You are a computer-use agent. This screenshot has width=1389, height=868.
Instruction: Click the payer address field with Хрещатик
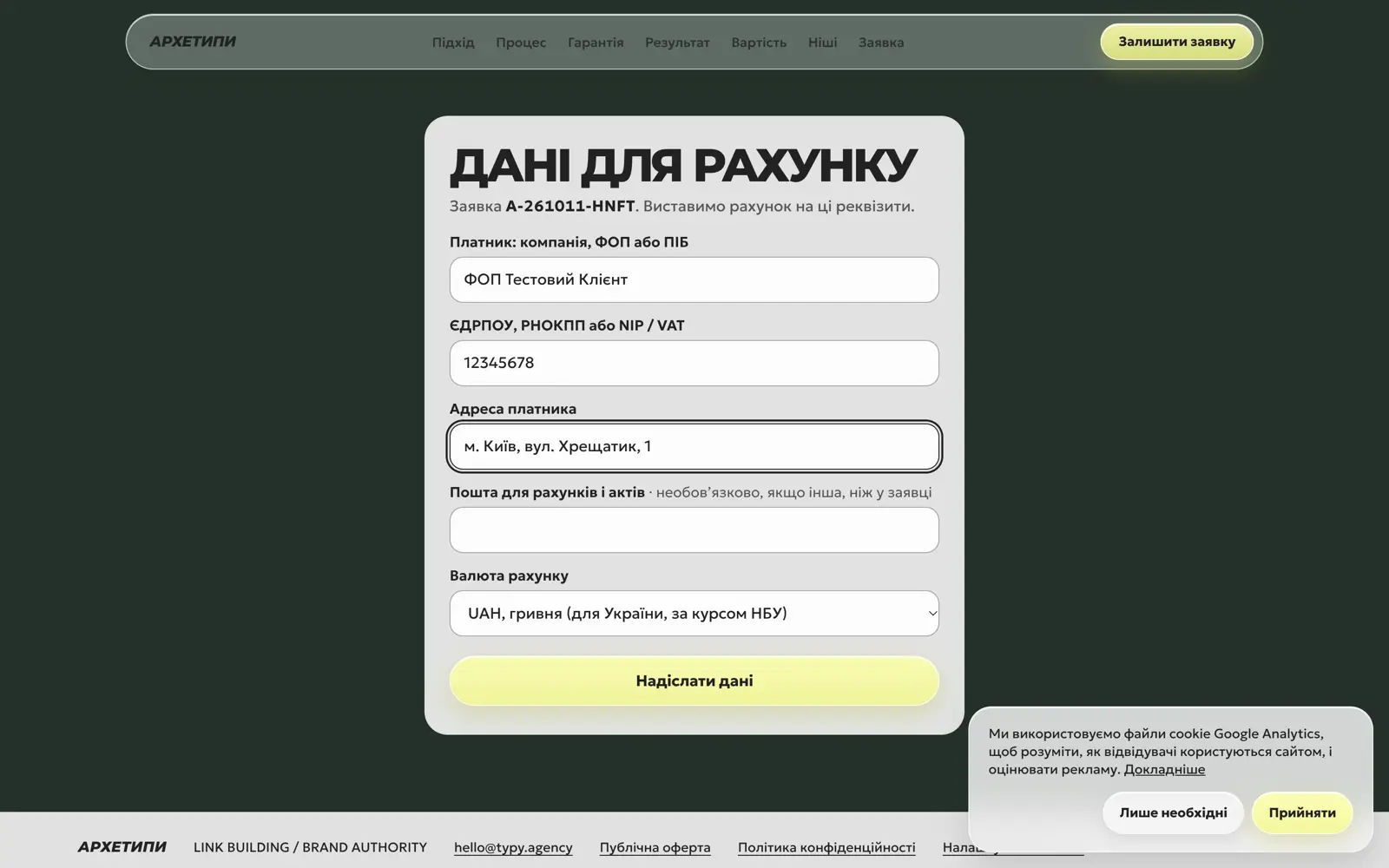[x=694, y=446]
